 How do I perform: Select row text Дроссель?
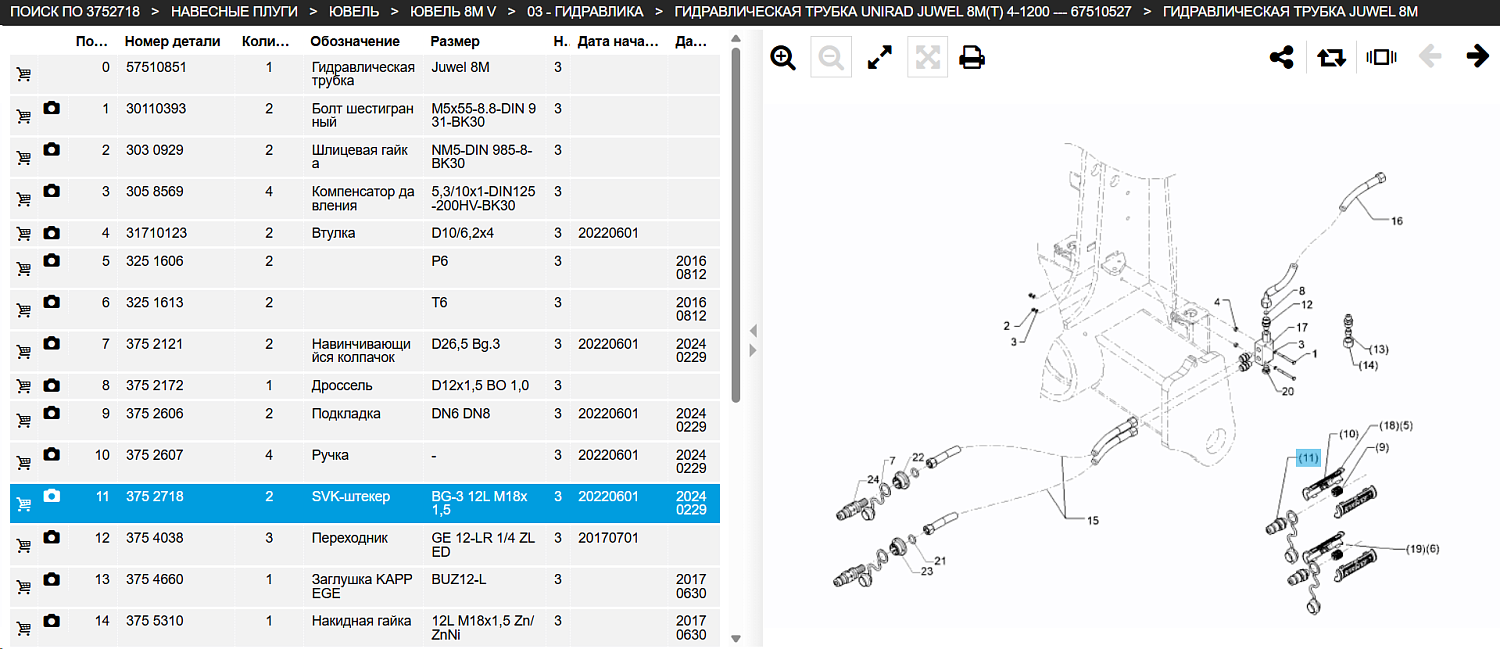click(342, 385)
